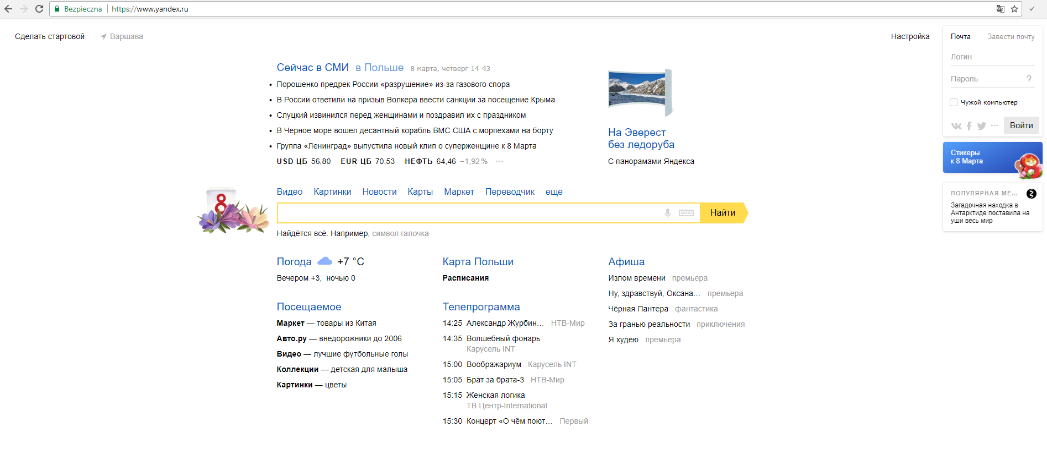Open the translate page icon in address bar
The height and width of the screenshot is (449, 1047).
pyautogui.click(x=1000, y=9)
